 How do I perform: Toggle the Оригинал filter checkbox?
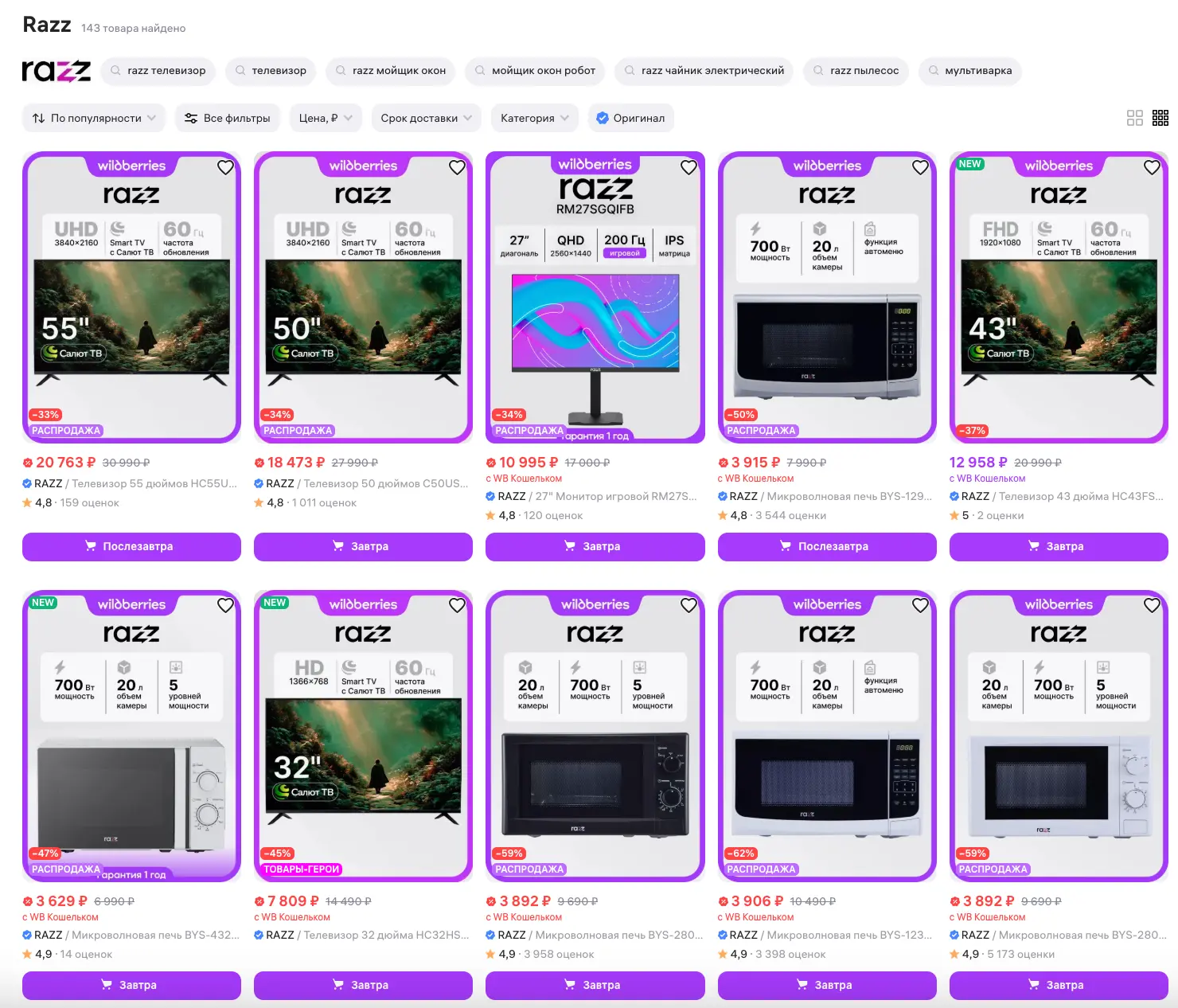pos(631,118)
